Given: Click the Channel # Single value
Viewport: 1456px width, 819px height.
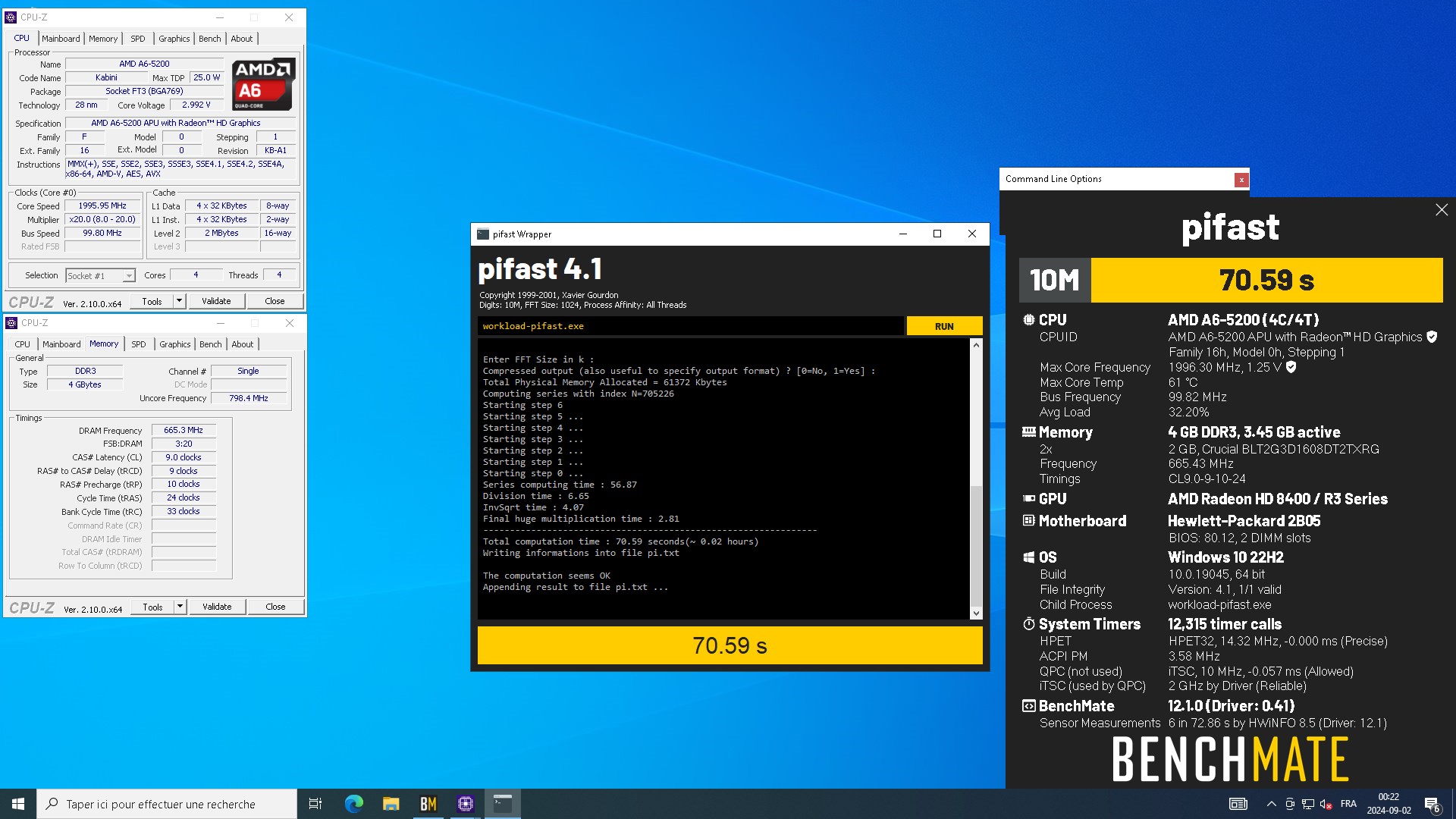Looking at the screenshot, I should (248, 371).
